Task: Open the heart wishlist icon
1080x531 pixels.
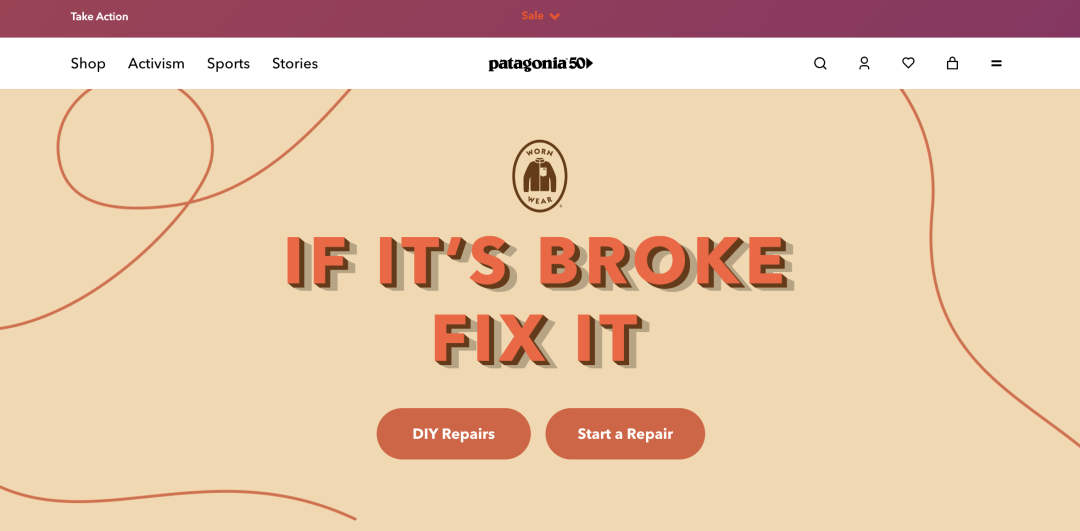Action: click(x=908, y=63)
